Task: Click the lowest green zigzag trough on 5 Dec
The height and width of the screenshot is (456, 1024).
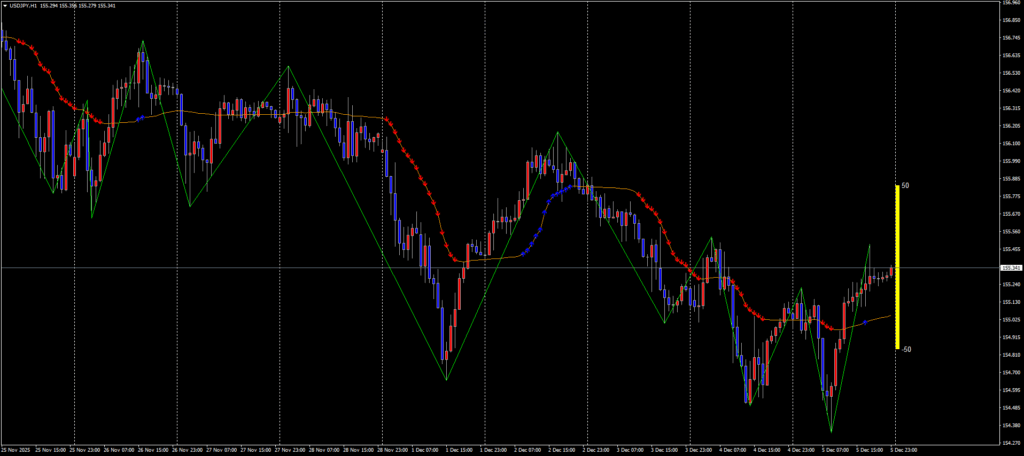Action: pos(831,432)
